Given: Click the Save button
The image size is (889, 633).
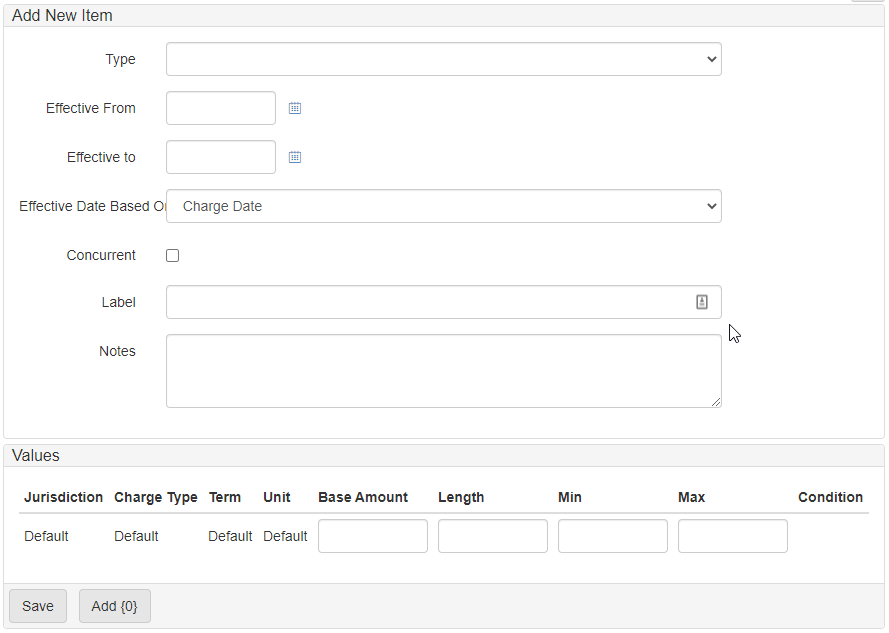Looking at the screenshot, I should point(38,606).
